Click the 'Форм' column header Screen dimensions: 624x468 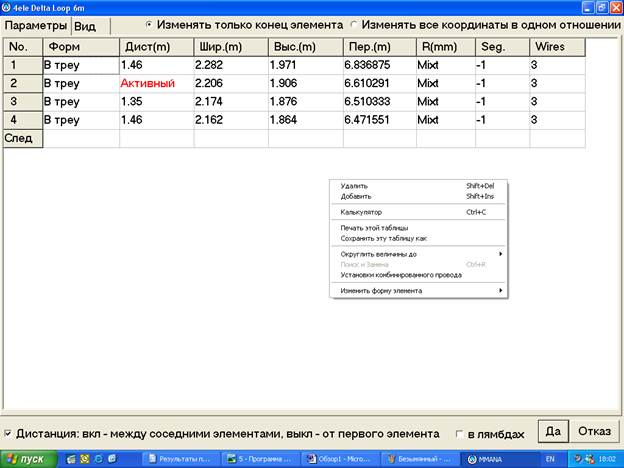(81, 47)
